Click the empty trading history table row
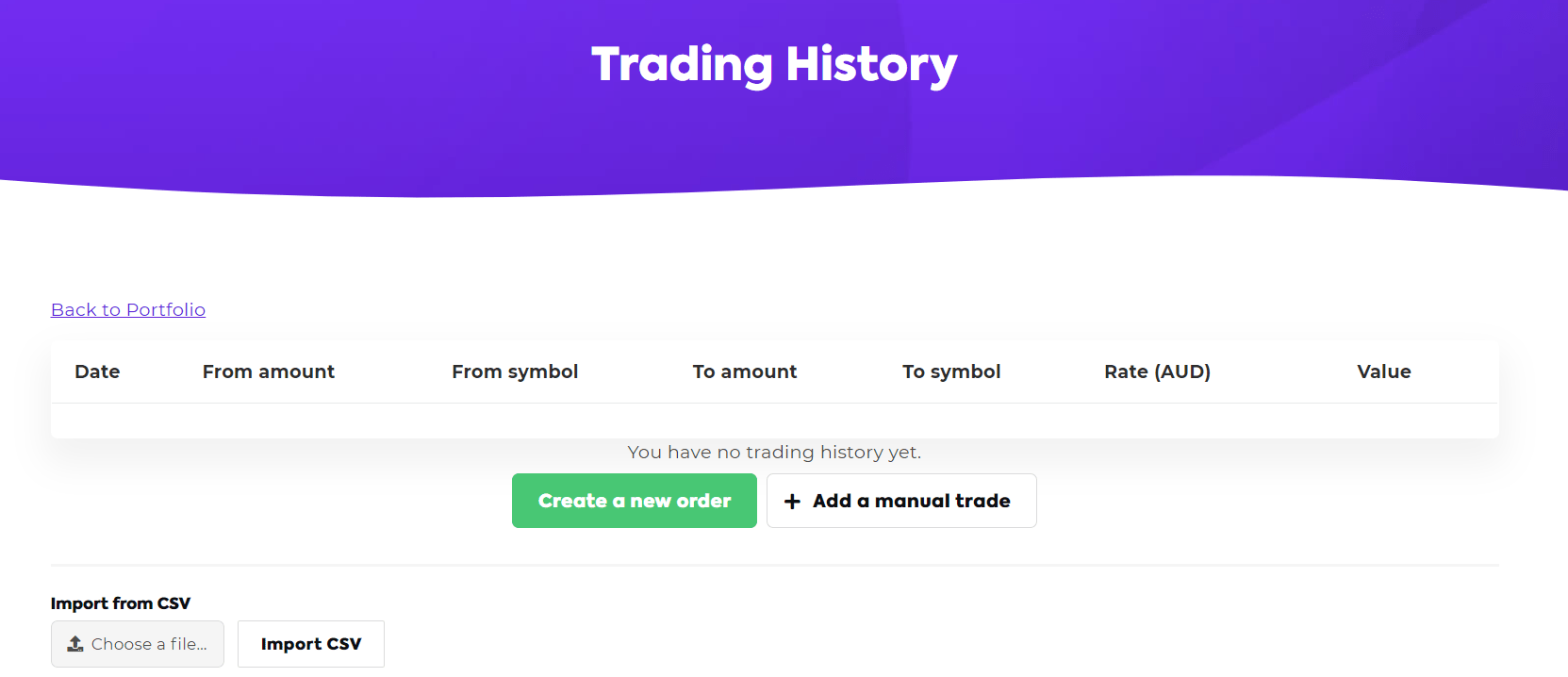Image resolution: width=1568 pixels, height=677 pixels. click(x=773, y=421)
